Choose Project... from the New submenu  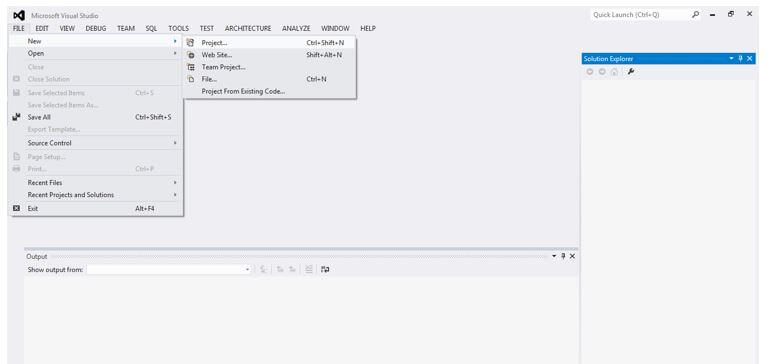[x=269, y=43]
